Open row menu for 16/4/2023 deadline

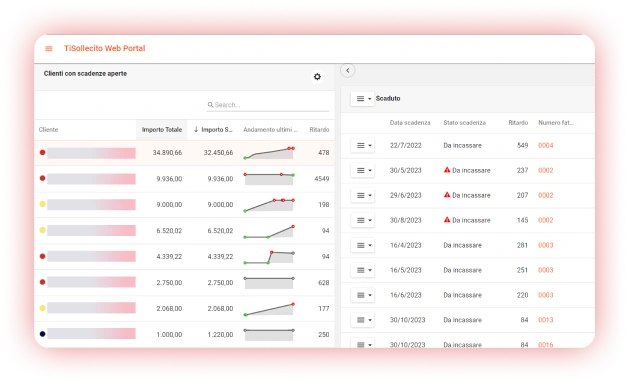(363, 245)
